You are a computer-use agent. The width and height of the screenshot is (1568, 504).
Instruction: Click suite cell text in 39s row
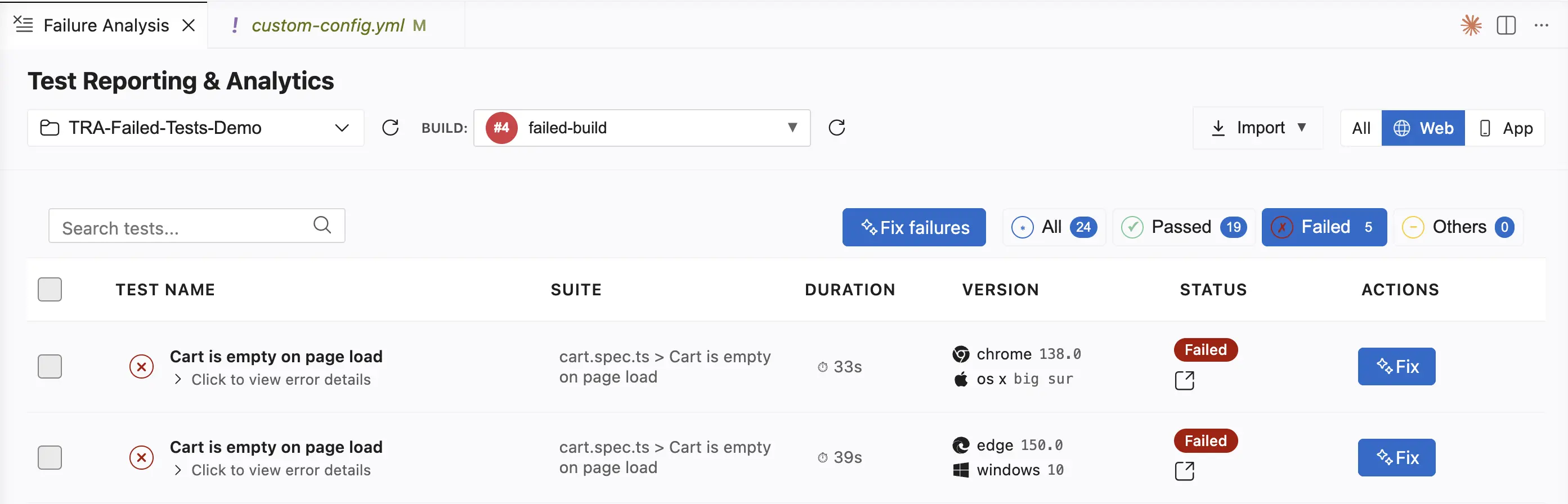click(x=665, y=458)
